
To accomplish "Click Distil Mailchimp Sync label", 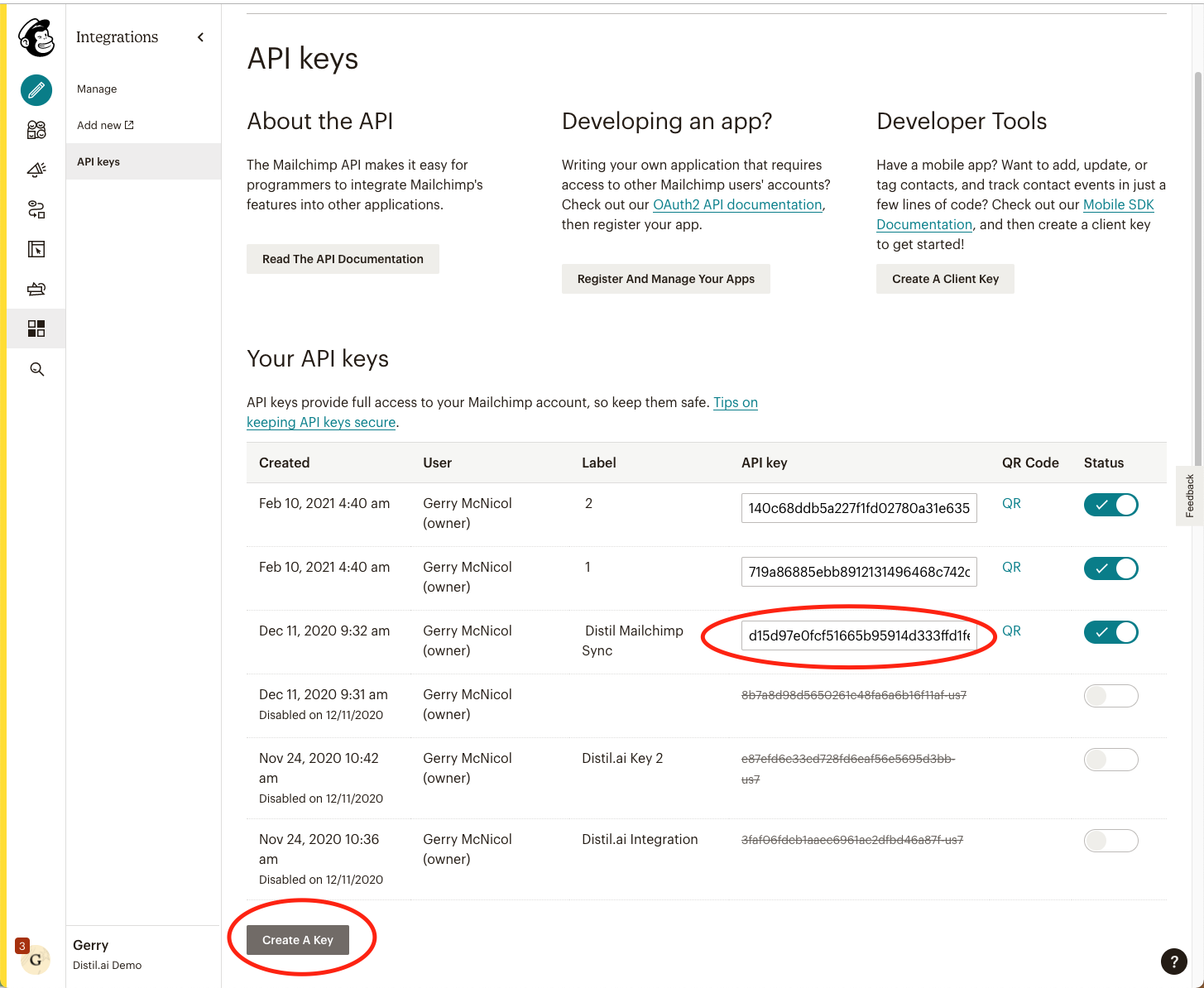I will 633,640.
